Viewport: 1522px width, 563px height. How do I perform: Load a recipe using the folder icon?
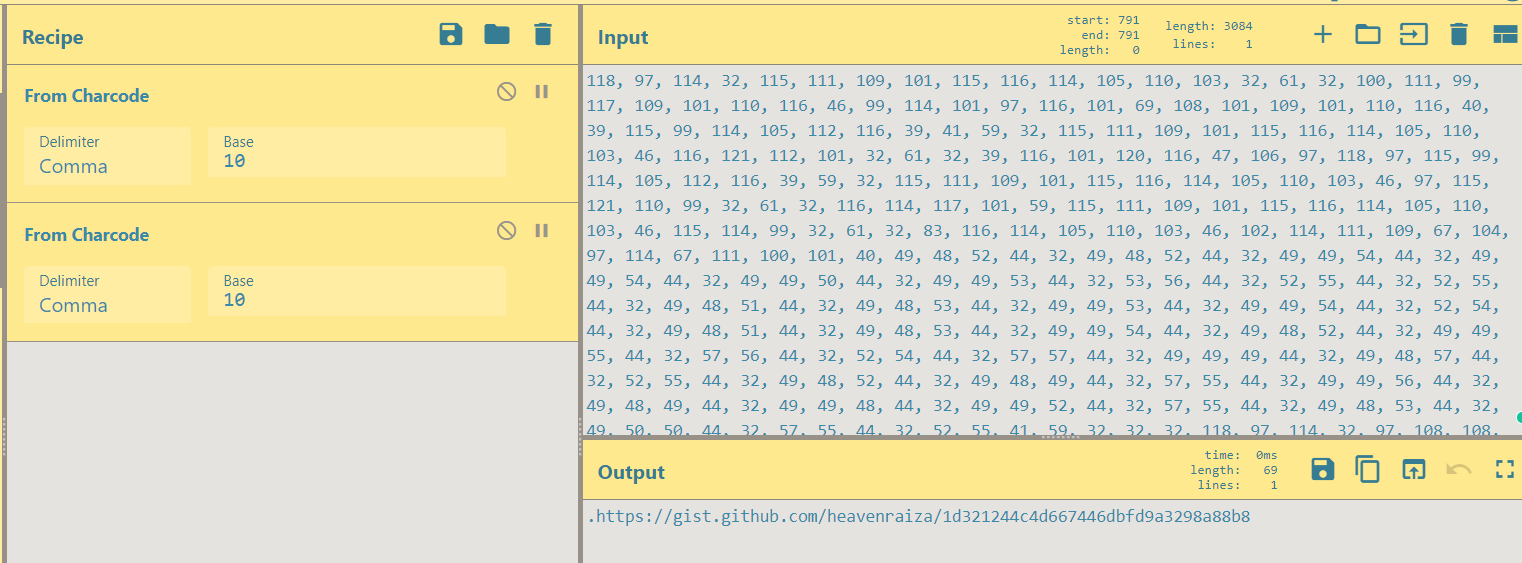tap(497, 35)
